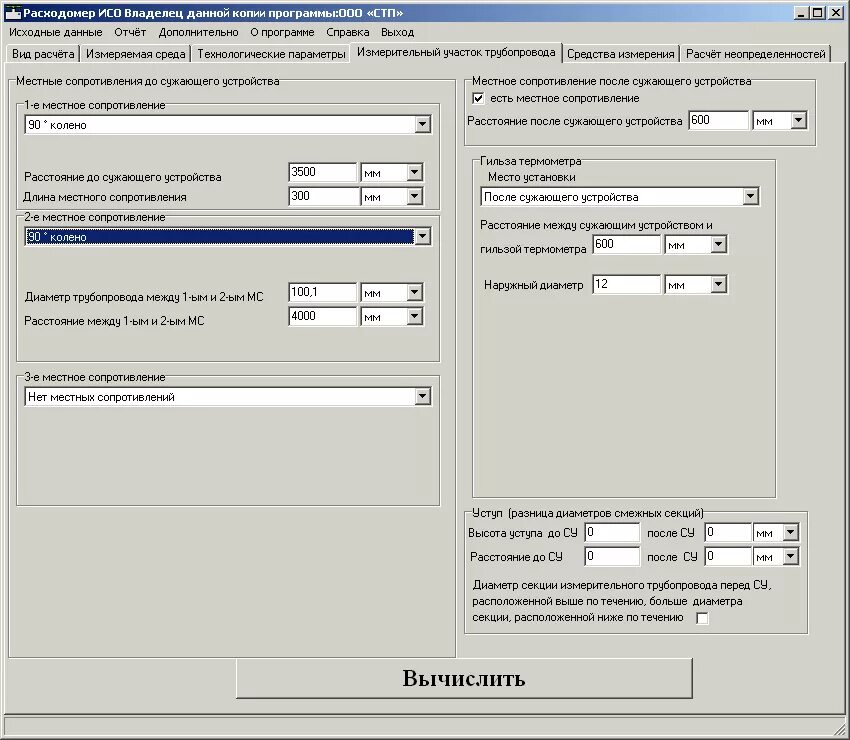850x740 pixels.
Task: Open units dropdown for Наружный диаметр
Action: coord(719,284)
